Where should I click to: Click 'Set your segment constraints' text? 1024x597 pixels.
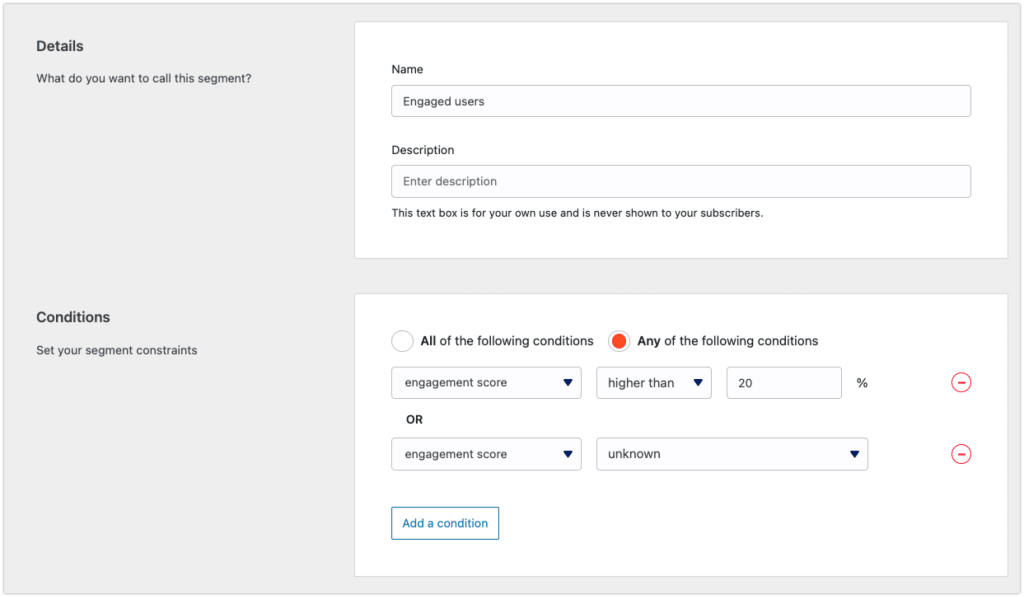tap(116, 350)
